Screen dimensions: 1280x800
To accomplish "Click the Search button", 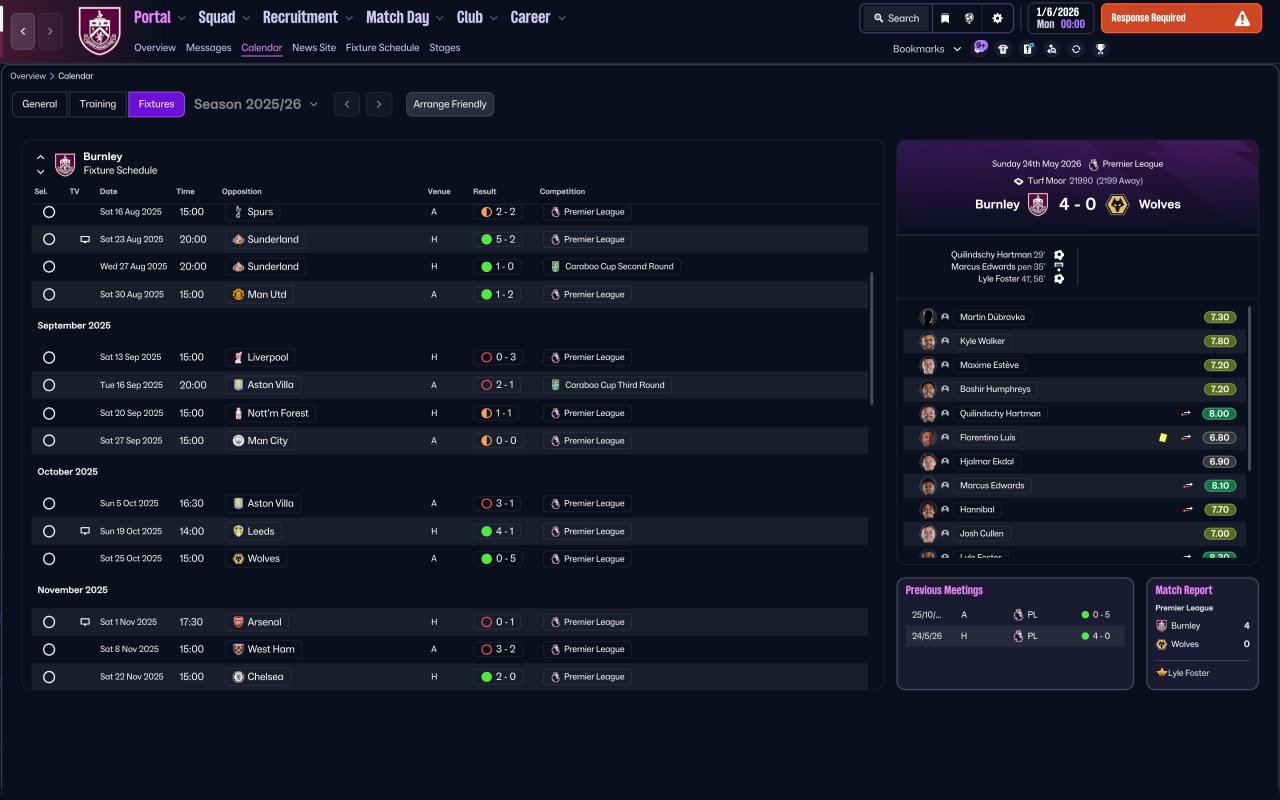I will (x=896, y=18).
